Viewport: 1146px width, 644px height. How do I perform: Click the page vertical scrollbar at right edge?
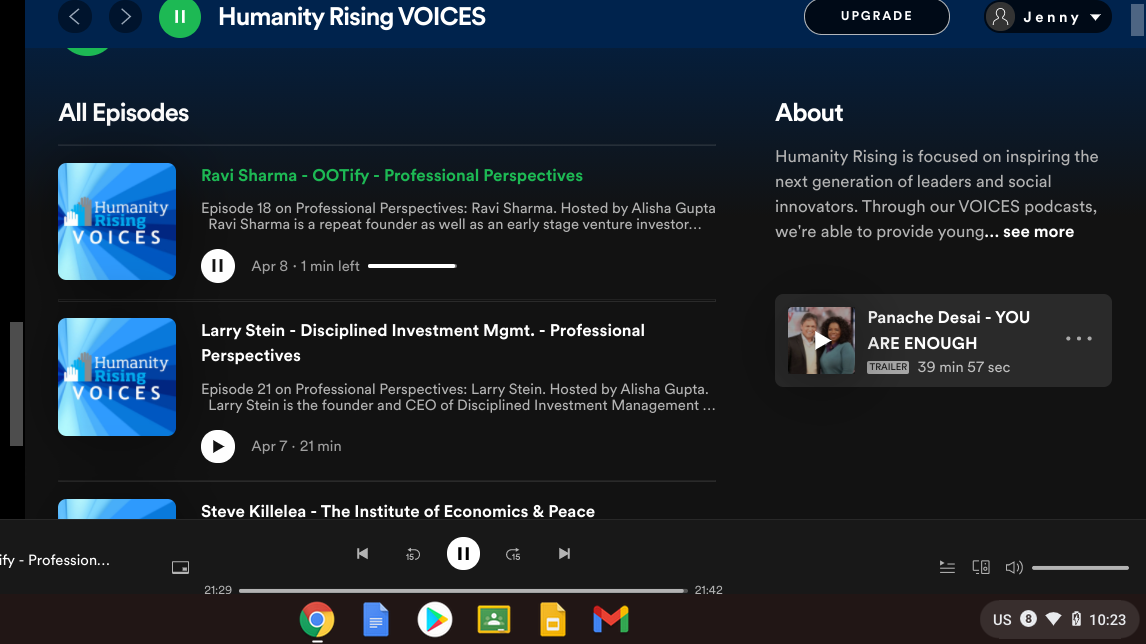click(1137, 18)
